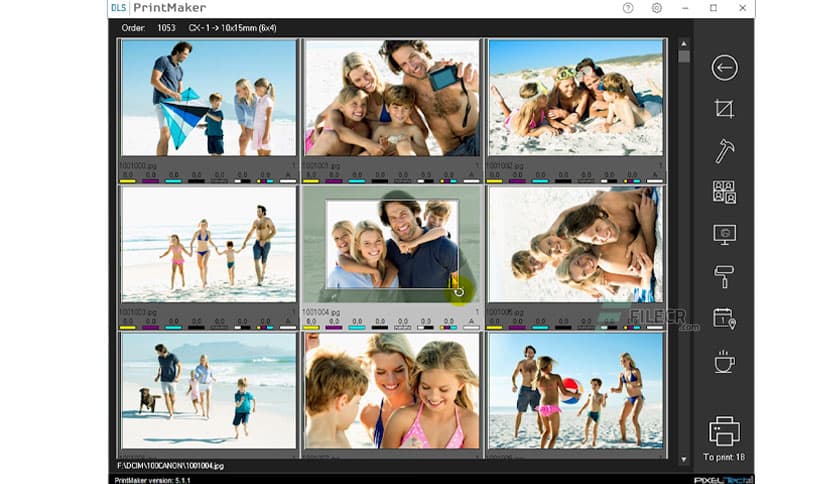Viewport: 836px width, 484px height.
Task: Open the help question mark icon
Action: [x=628, y=8]
